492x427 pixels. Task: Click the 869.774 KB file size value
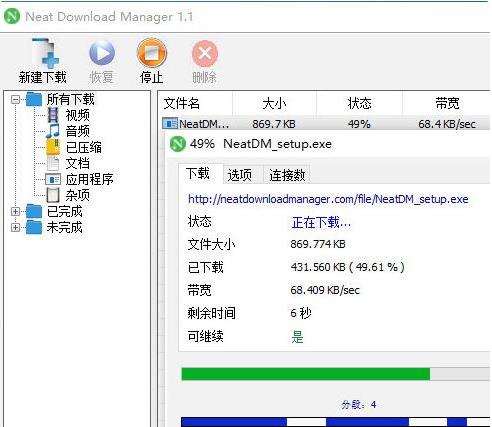click(318, 244)
